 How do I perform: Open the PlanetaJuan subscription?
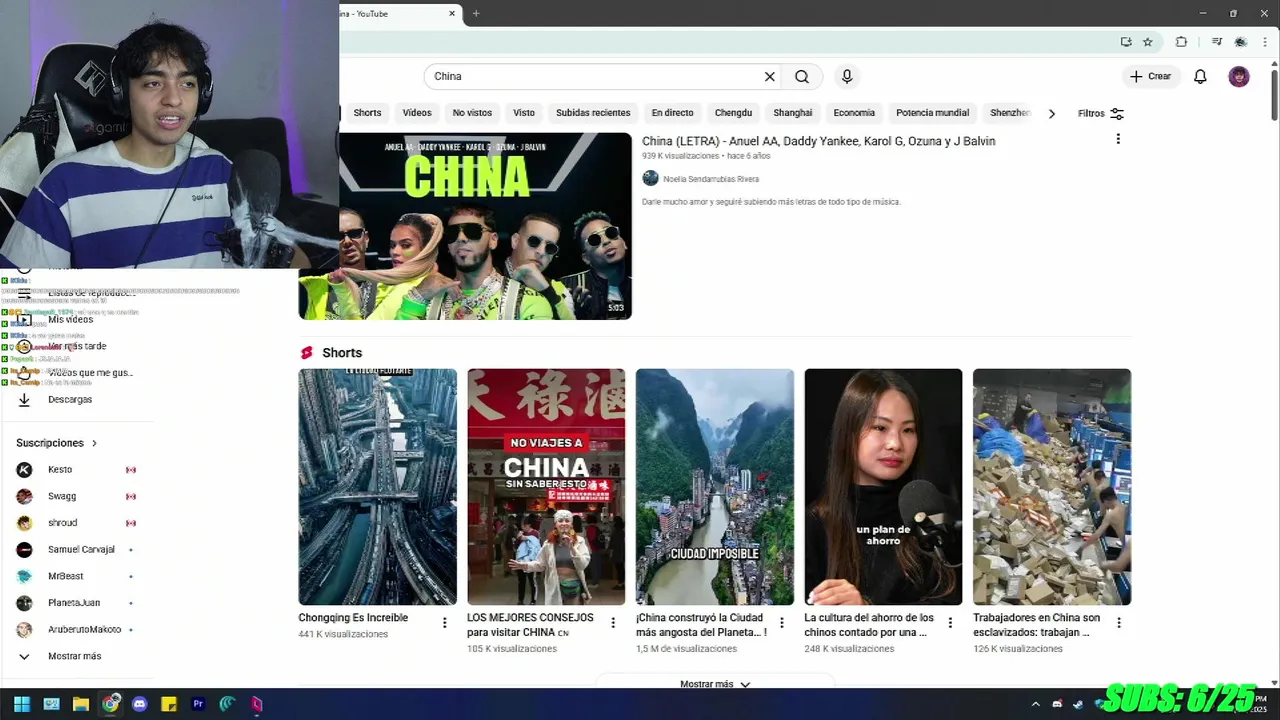pos(75,603)
